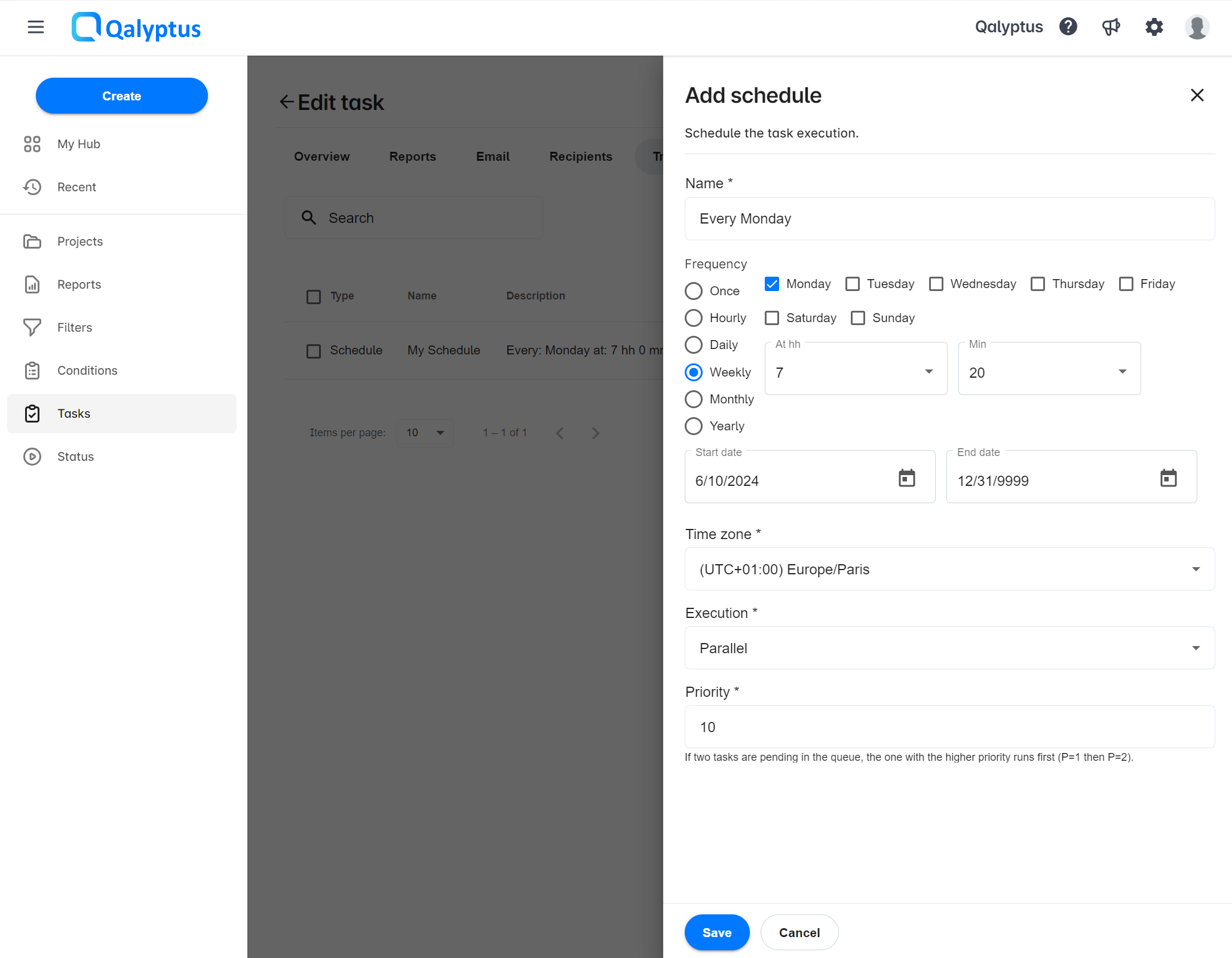Click the Cancel button

coord(800,932)
